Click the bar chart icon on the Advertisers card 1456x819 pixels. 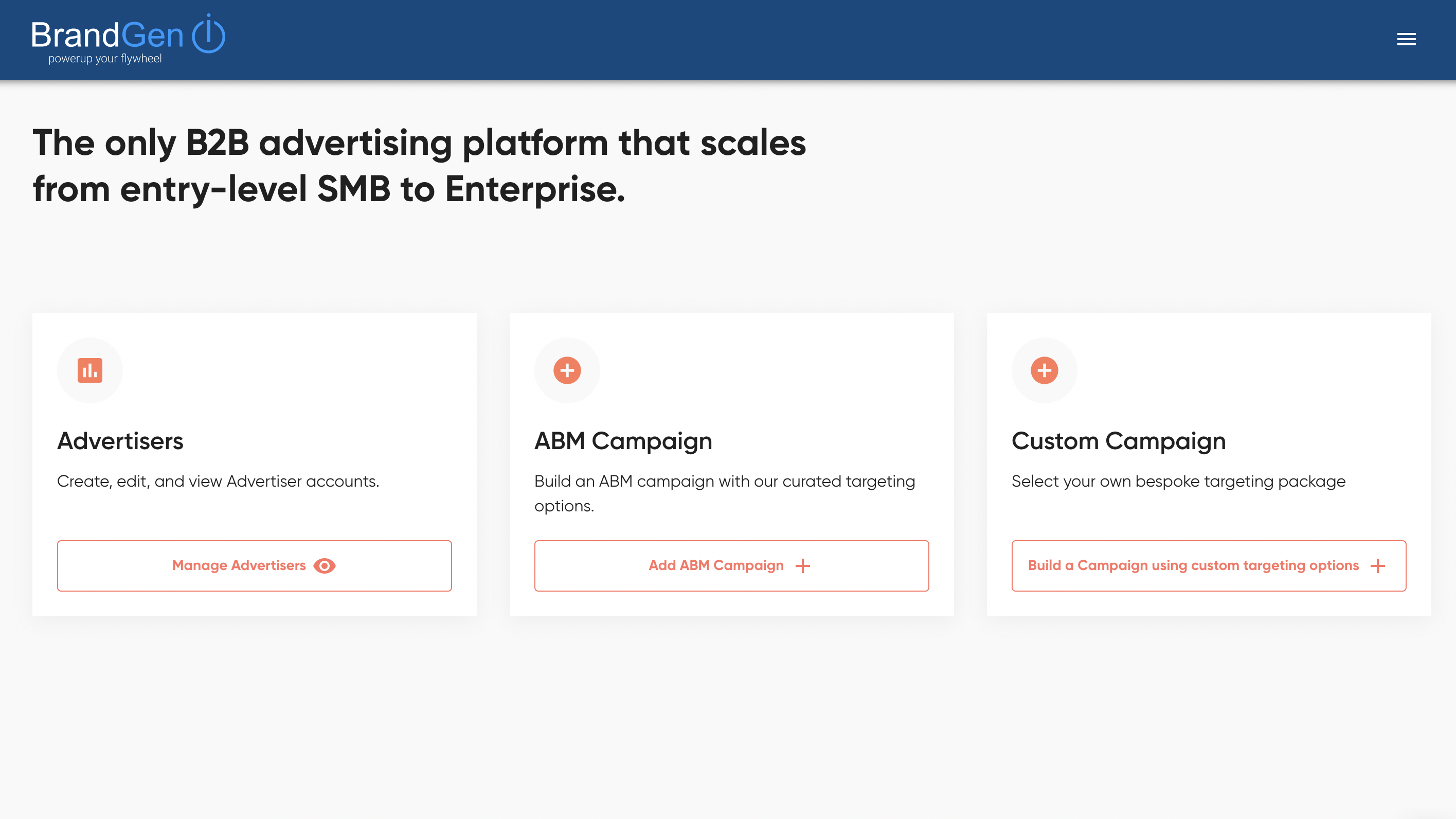tap(90, 370)
